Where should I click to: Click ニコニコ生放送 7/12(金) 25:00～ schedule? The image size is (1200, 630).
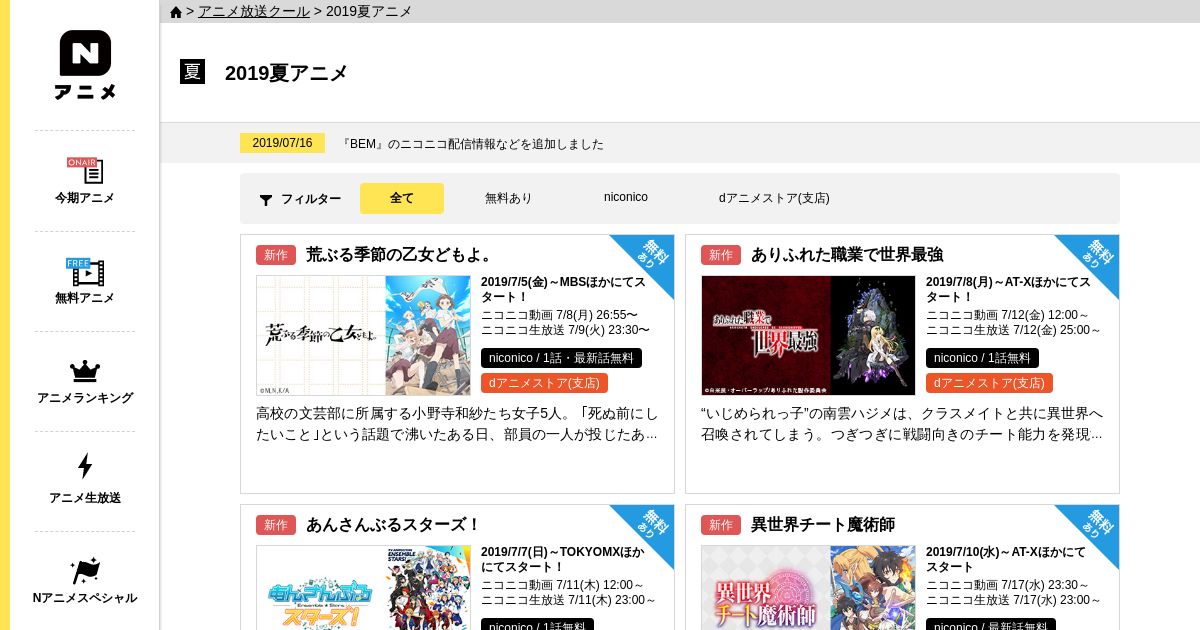click(x=1013, y=330)
